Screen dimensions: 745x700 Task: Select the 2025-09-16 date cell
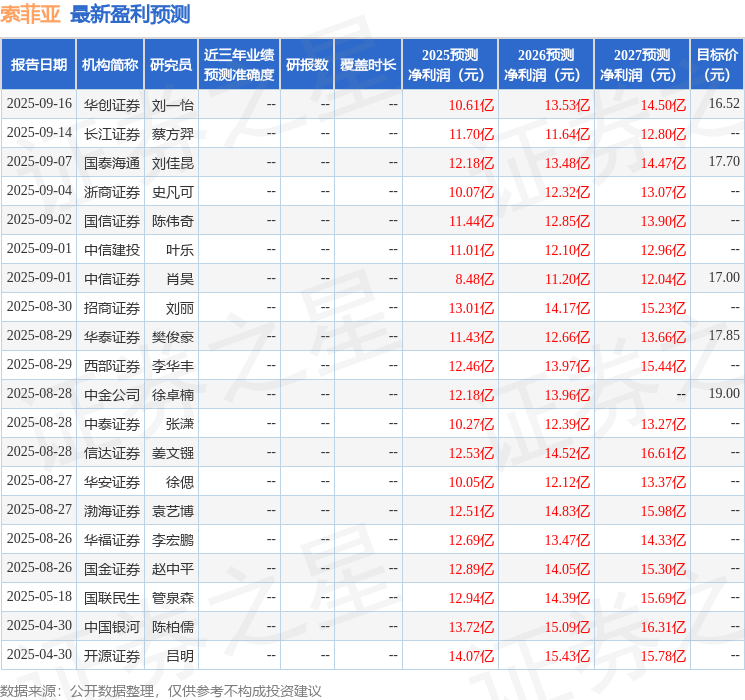click(39, 104)
